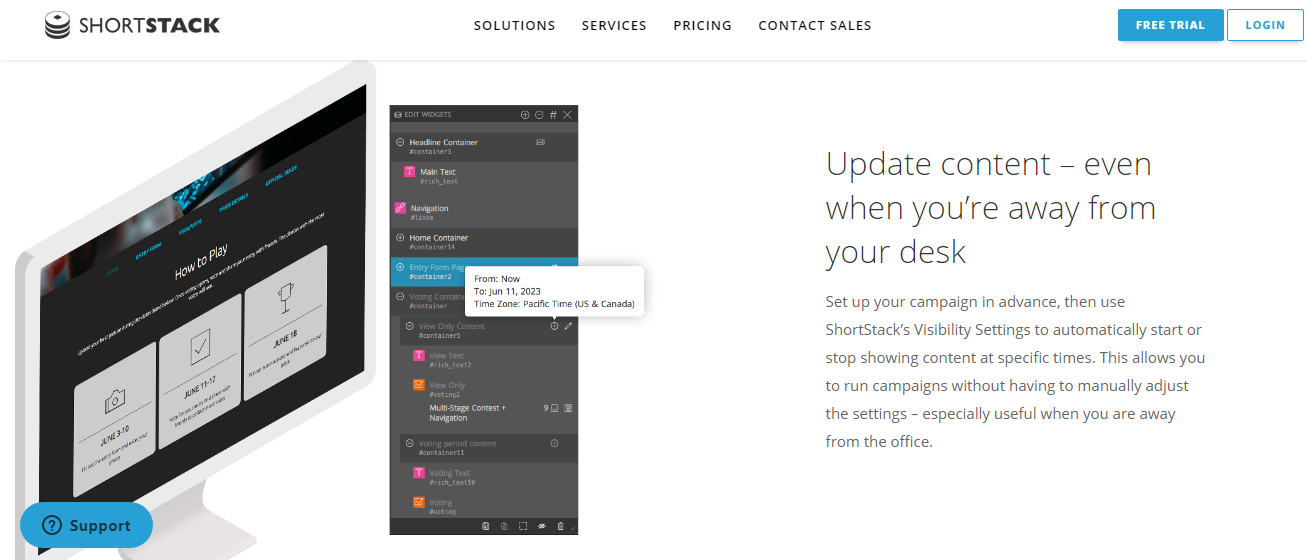Click the orange voting icon beside View Only
Image resolution: width=1307 pixels, height=560 pixels.
(x=419, y=385)
